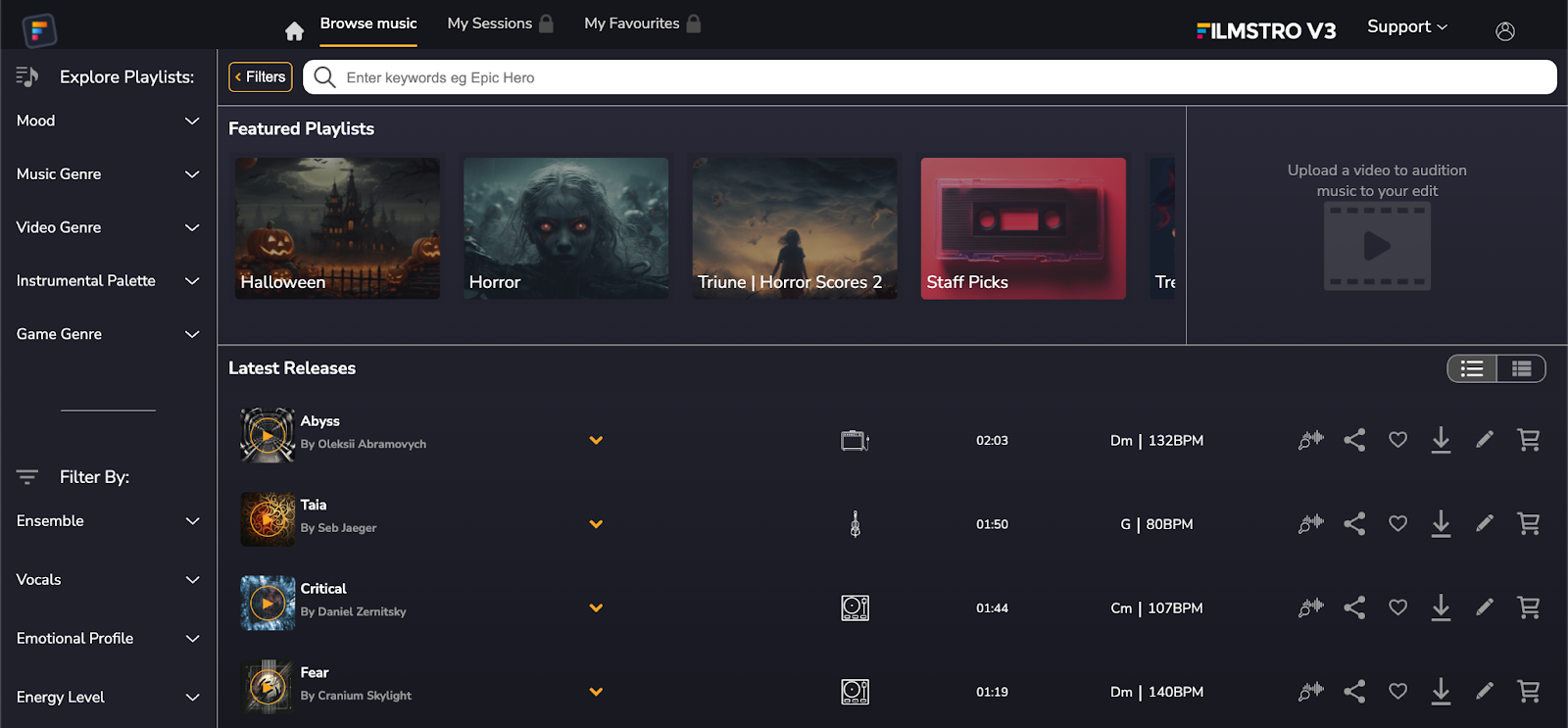
Task: Click the house home icon
Action: click(x=294, y=31)
